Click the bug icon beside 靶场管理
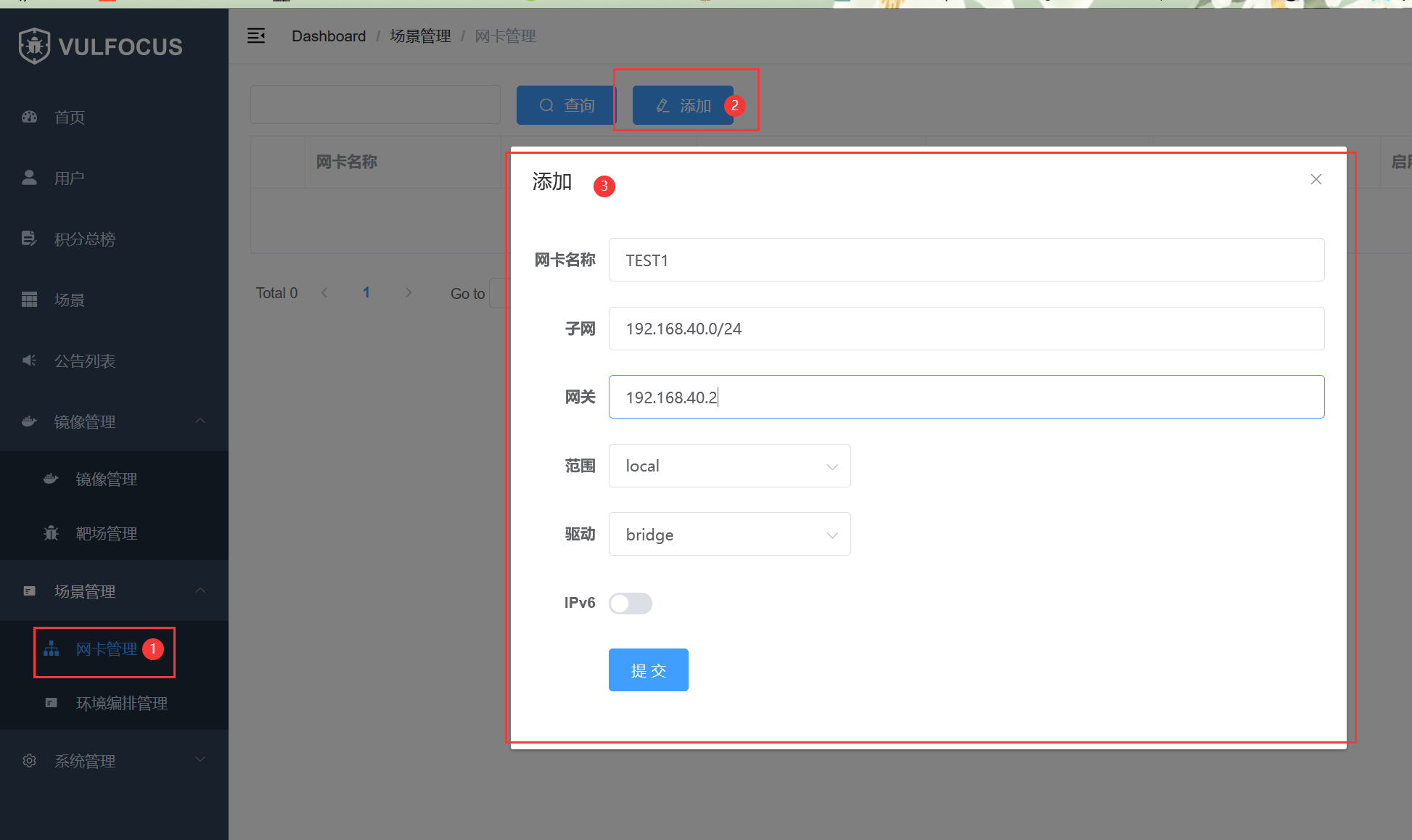Viewport: 1412px width, 840px height. coord(51,533)
